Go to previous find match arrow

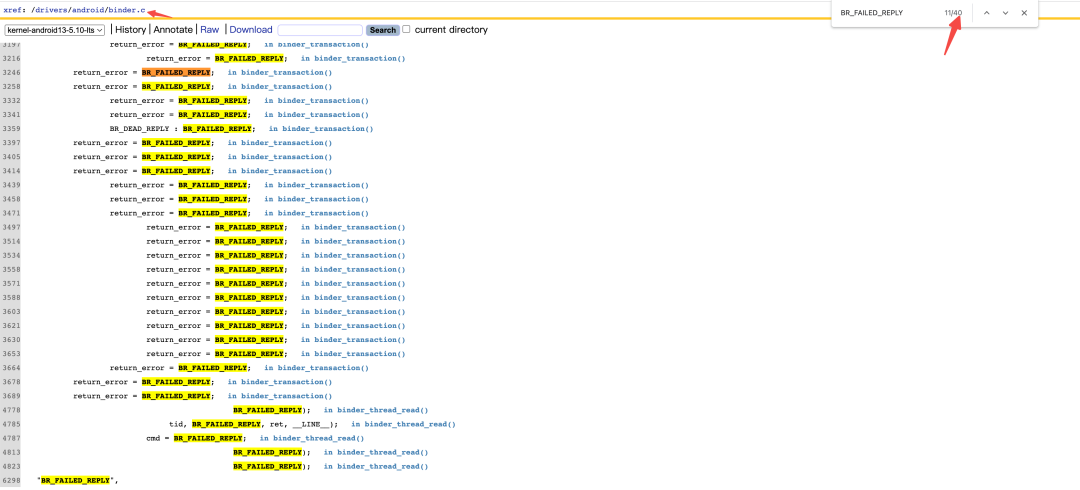[x=986, y=13]
